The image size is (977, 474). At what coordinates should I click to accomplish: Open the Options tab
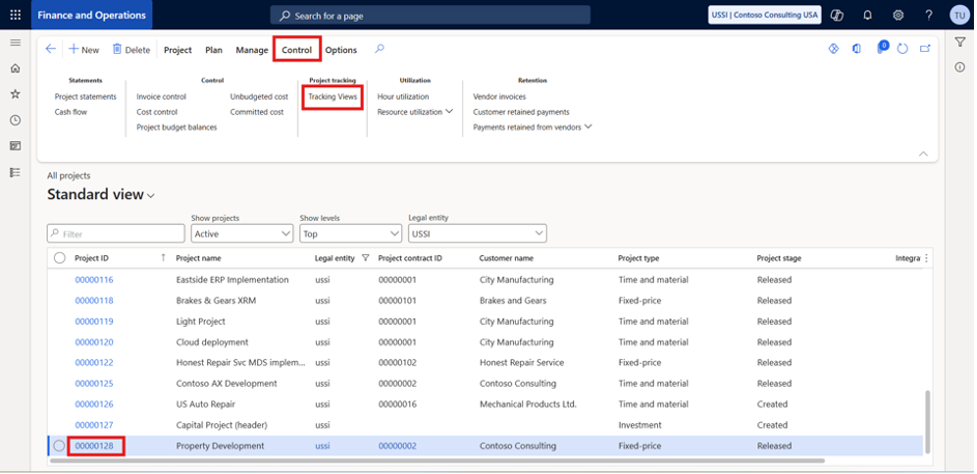click(341, 50)
